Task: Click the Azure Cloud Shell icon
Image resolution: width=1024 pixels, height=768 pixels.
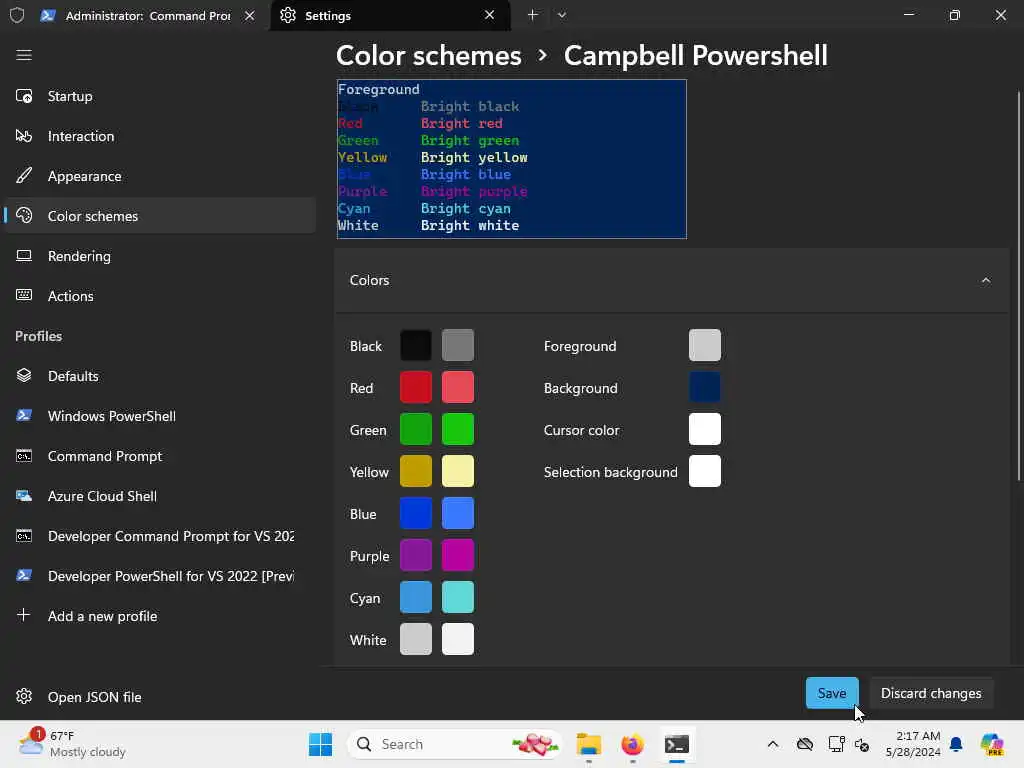Action: click(24, 496)
